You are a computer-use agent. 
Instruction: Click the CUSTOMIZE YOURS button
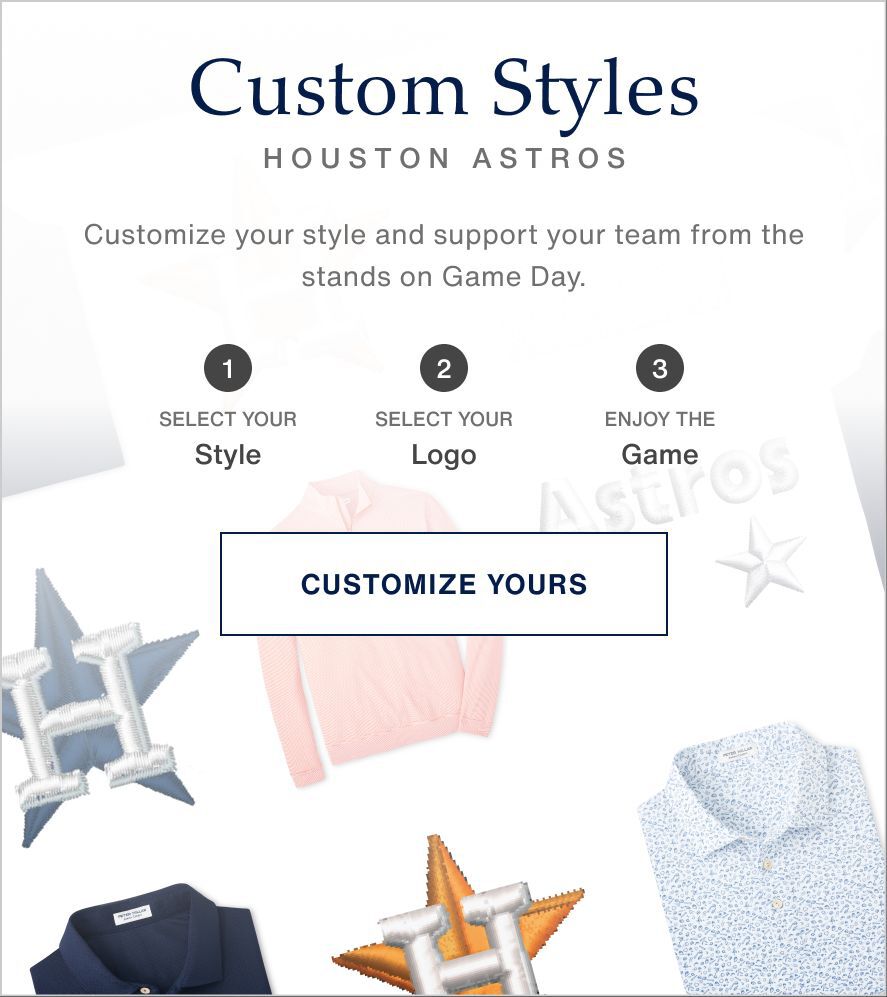[x=443, y=584]
